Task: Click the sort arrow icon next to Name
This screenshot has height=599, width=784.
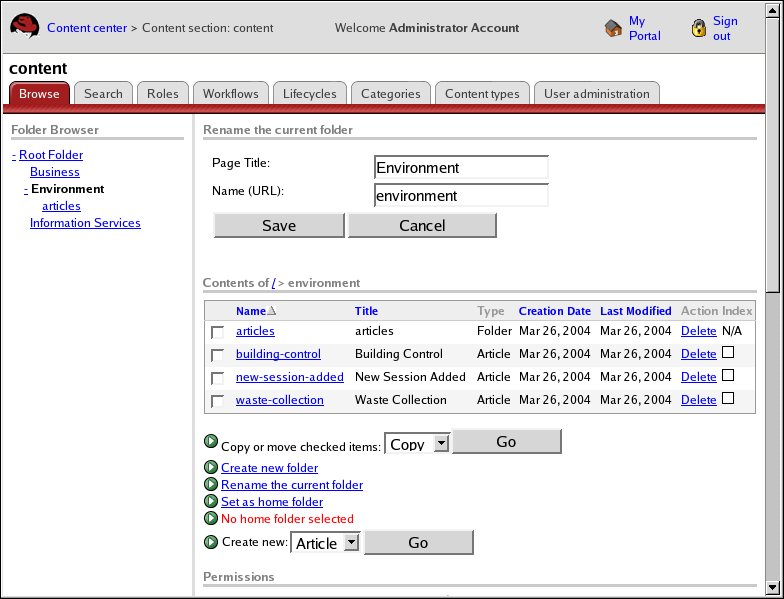Action: coord(272,310)
